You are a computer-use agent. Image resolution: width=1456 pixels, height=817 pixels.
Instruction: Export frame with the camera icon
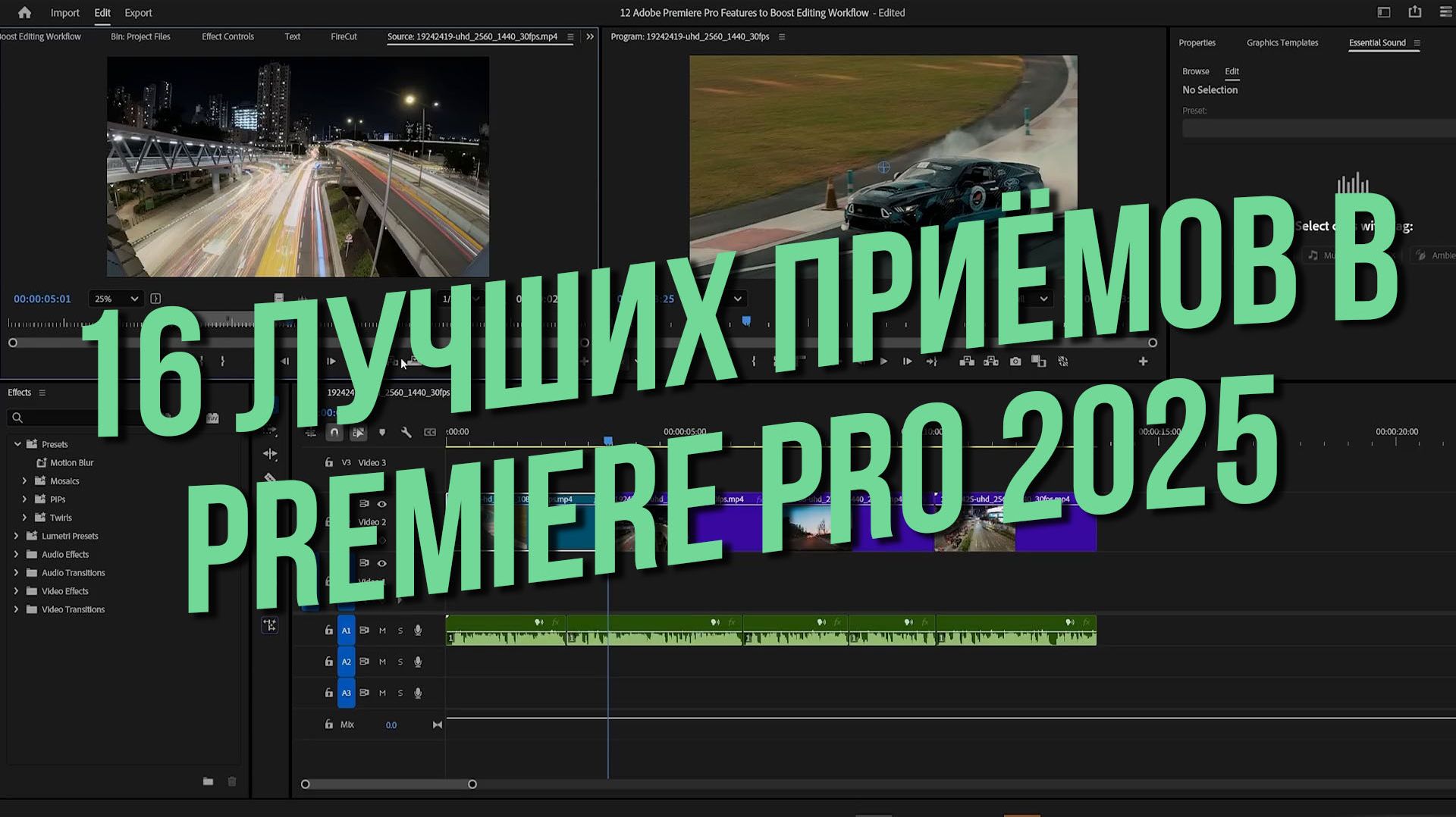(1015, 362)
